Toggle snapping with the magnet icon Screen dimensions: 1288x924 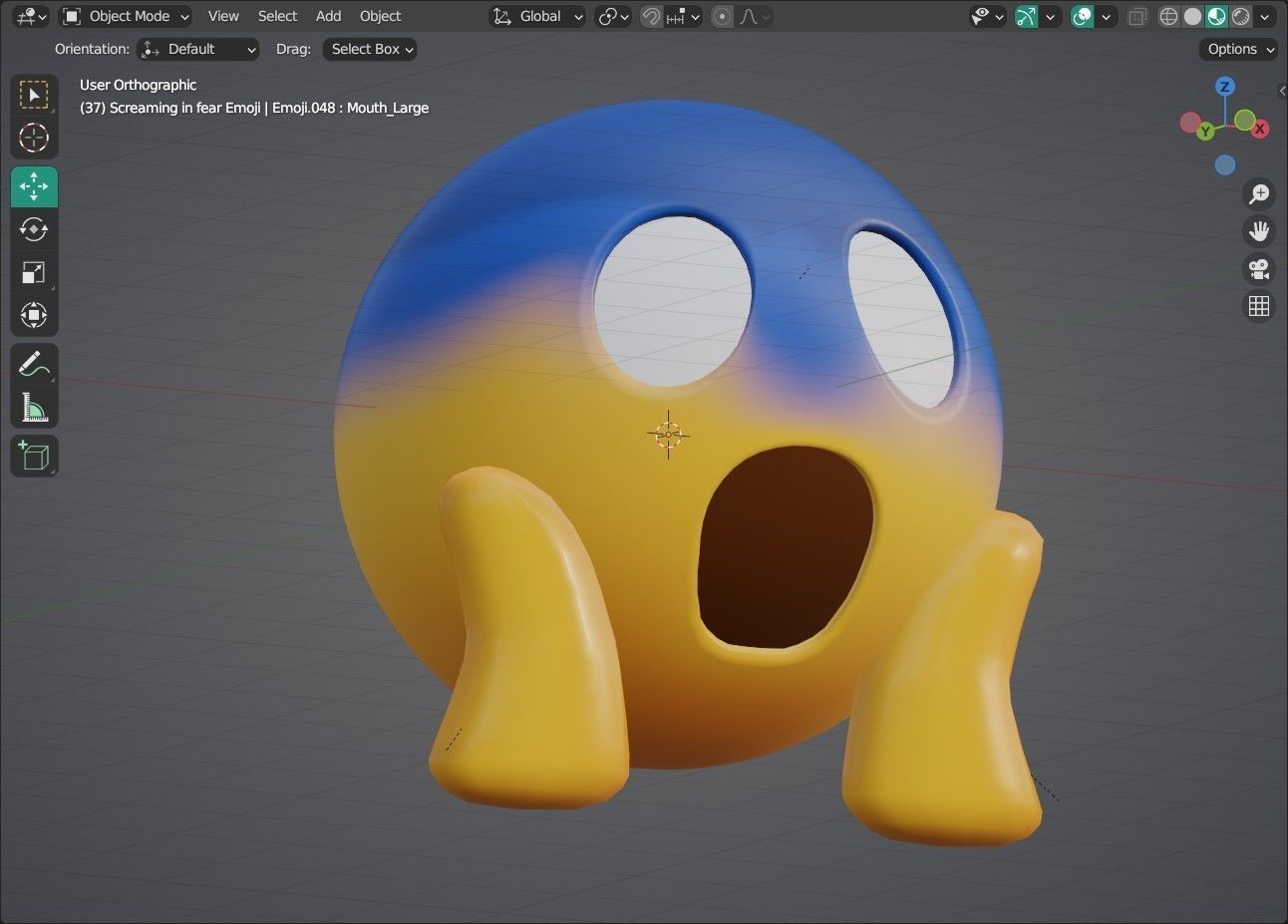coord(649,16)
